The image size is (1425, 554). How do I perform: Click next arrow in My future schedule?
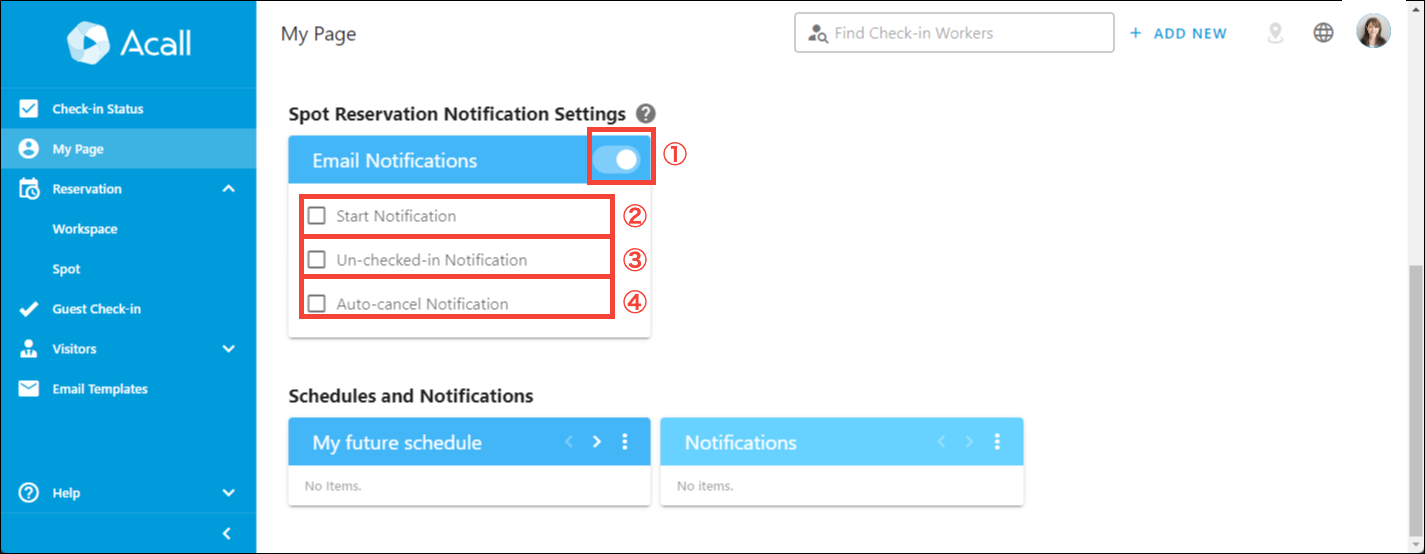pyautogui.click(x=597, y=442)
